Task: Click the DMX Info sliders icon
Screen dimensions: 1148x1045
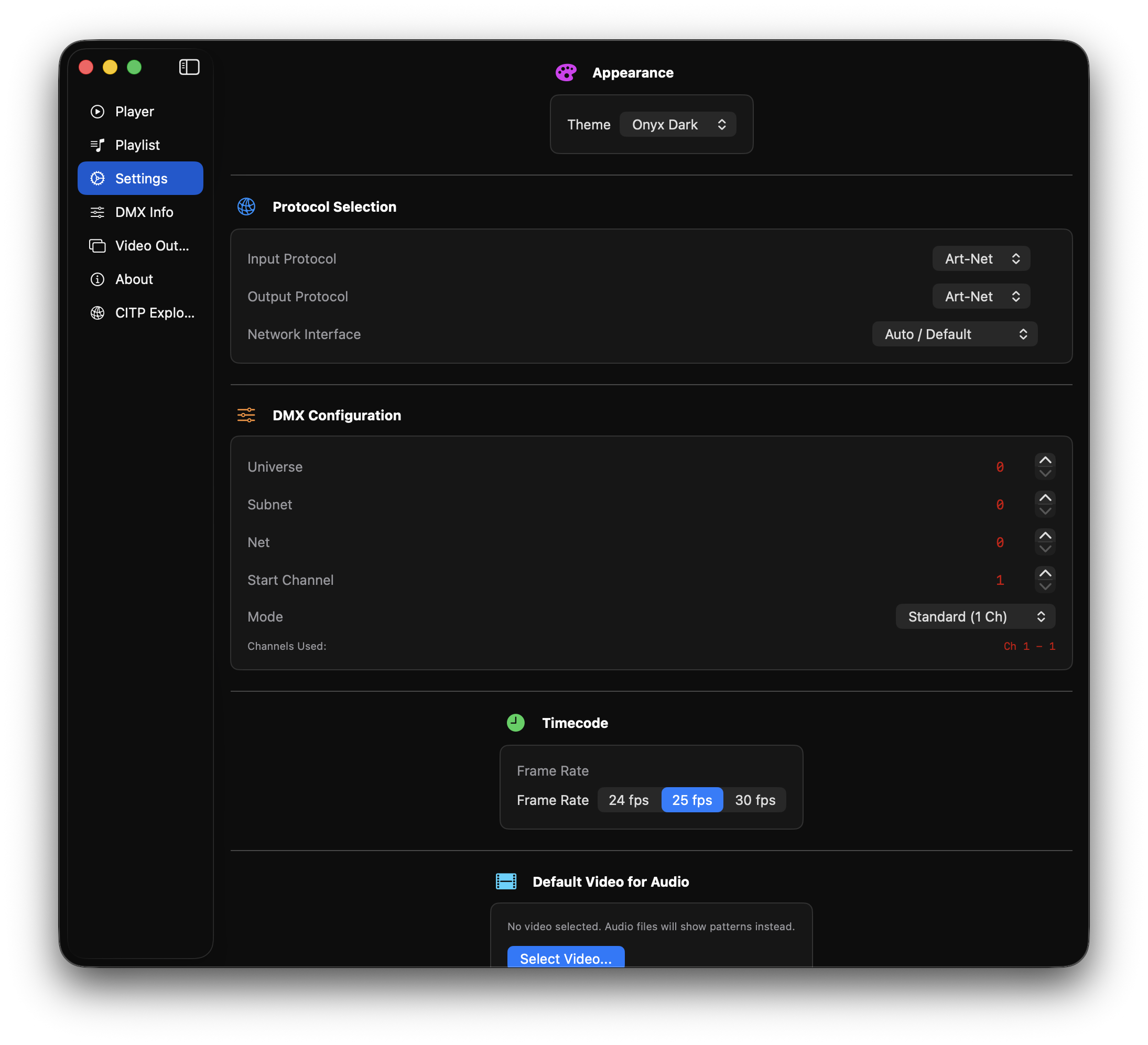Action: tap(98, 212)
